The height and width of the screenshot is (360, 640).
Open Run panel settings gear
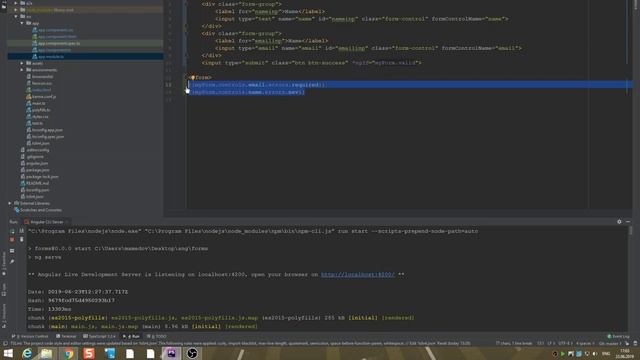619,222
